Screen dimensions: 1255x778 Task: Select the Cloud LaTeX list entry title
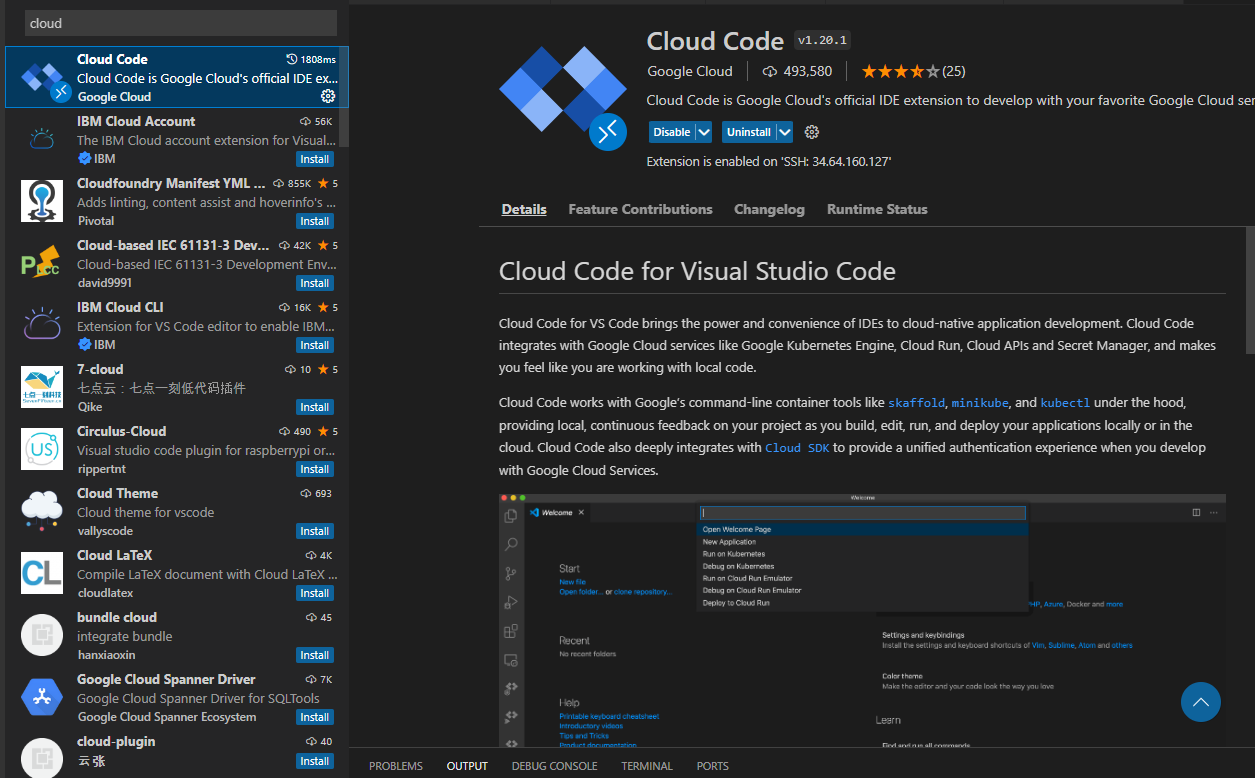[114, 555]
